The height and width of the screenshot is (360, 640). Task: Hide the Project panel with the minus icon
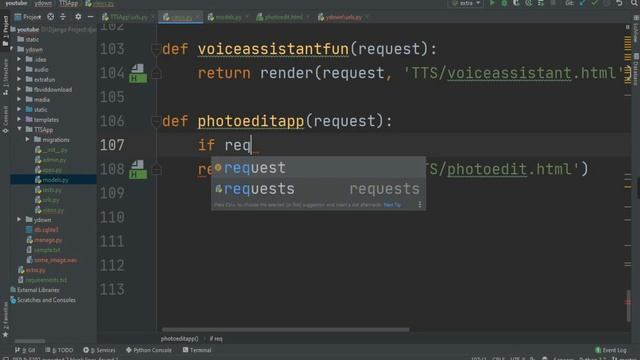point(91,17)
